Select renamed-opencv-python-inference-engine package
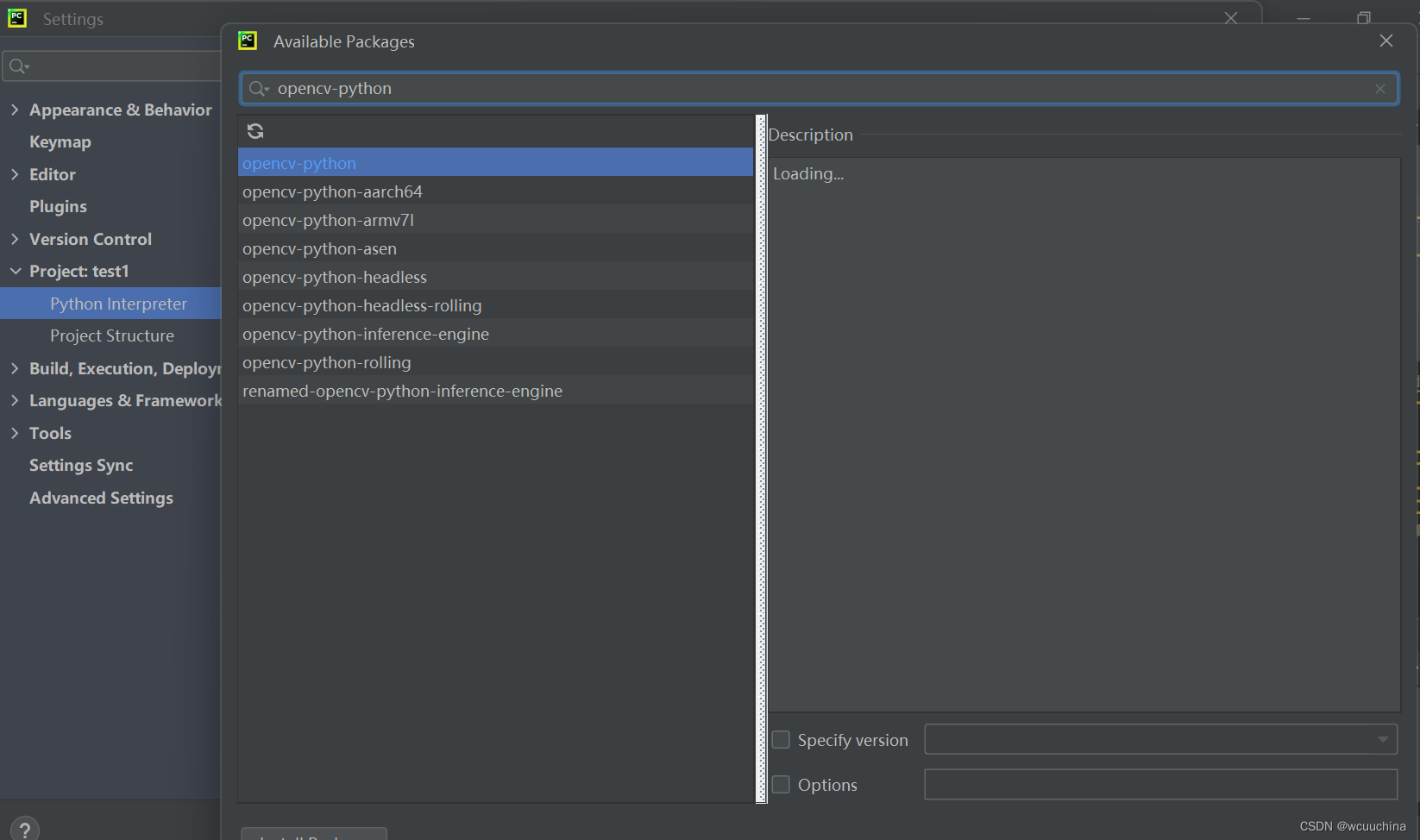The width and height of the screenshot is (1420, 840). click(x=495, y=391)
